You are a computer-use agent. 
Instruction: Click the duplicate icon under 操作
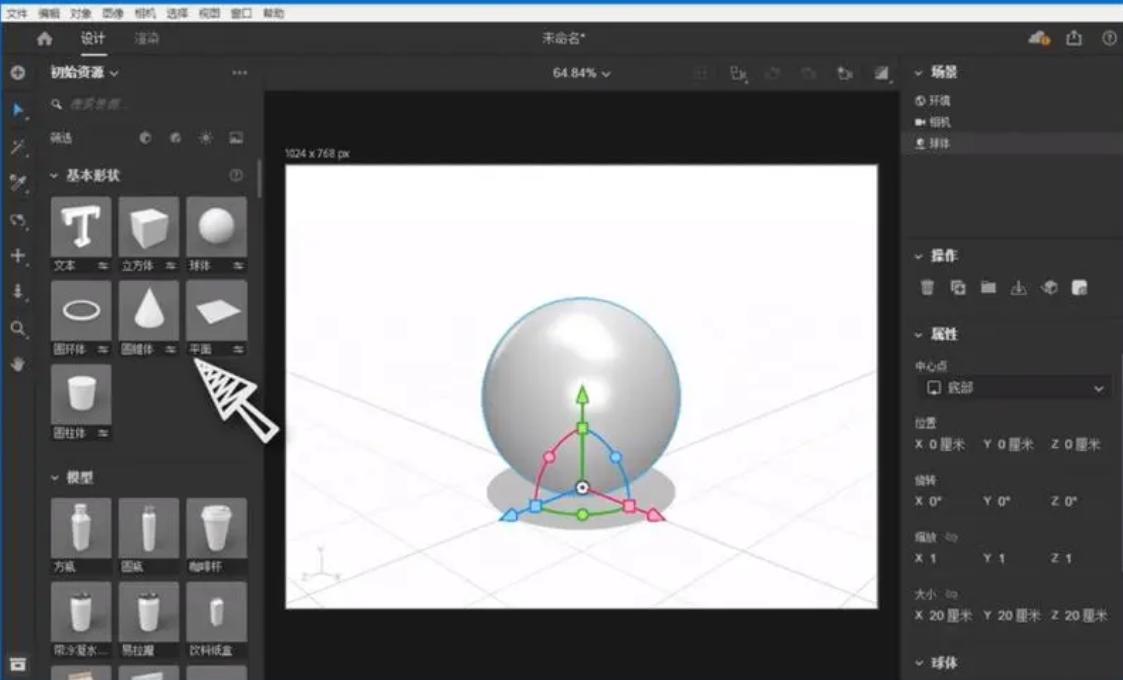[958, 287]
